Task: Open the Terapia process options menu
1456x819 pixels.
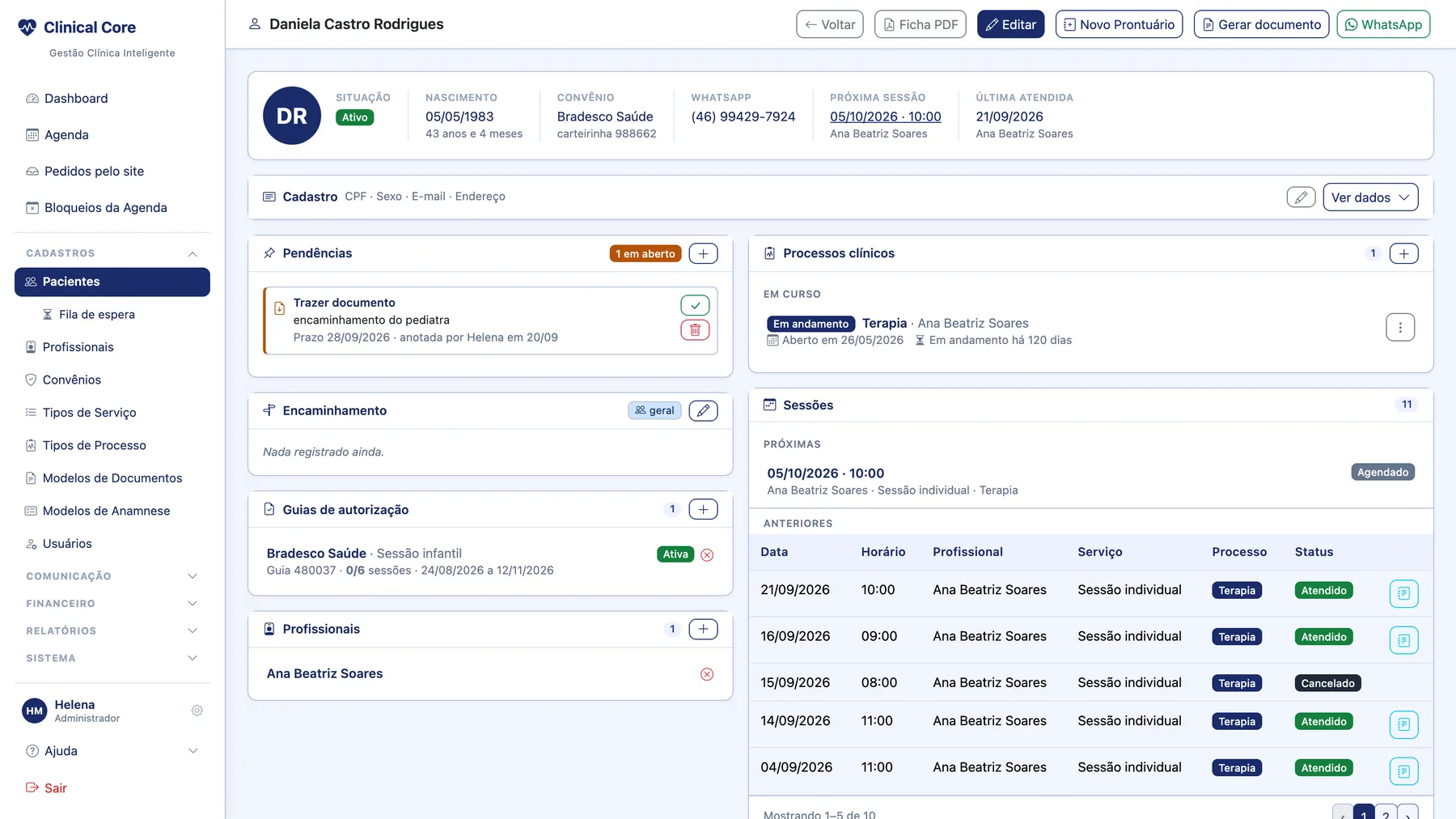Action: tap(1400, 327)
